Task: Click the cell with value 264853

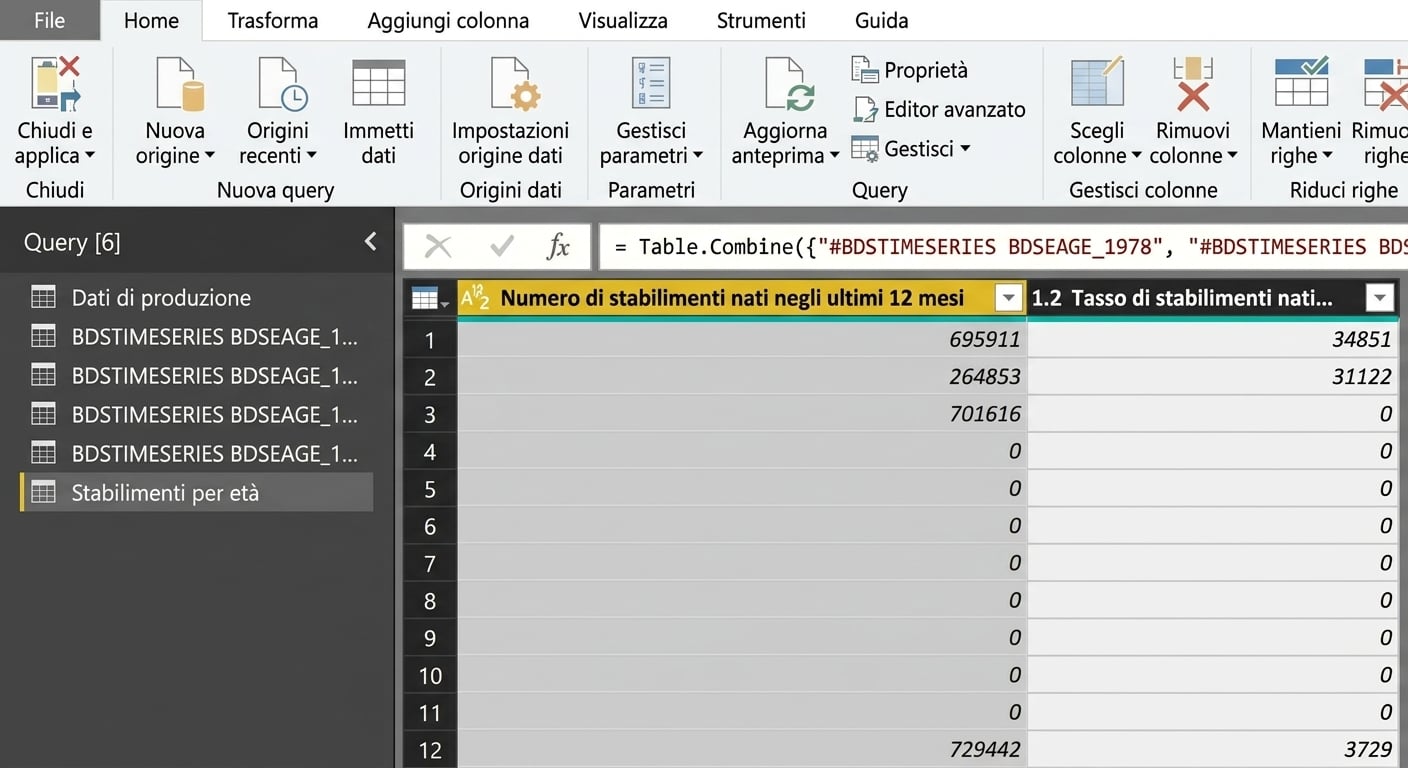Action: pos(742,377)
